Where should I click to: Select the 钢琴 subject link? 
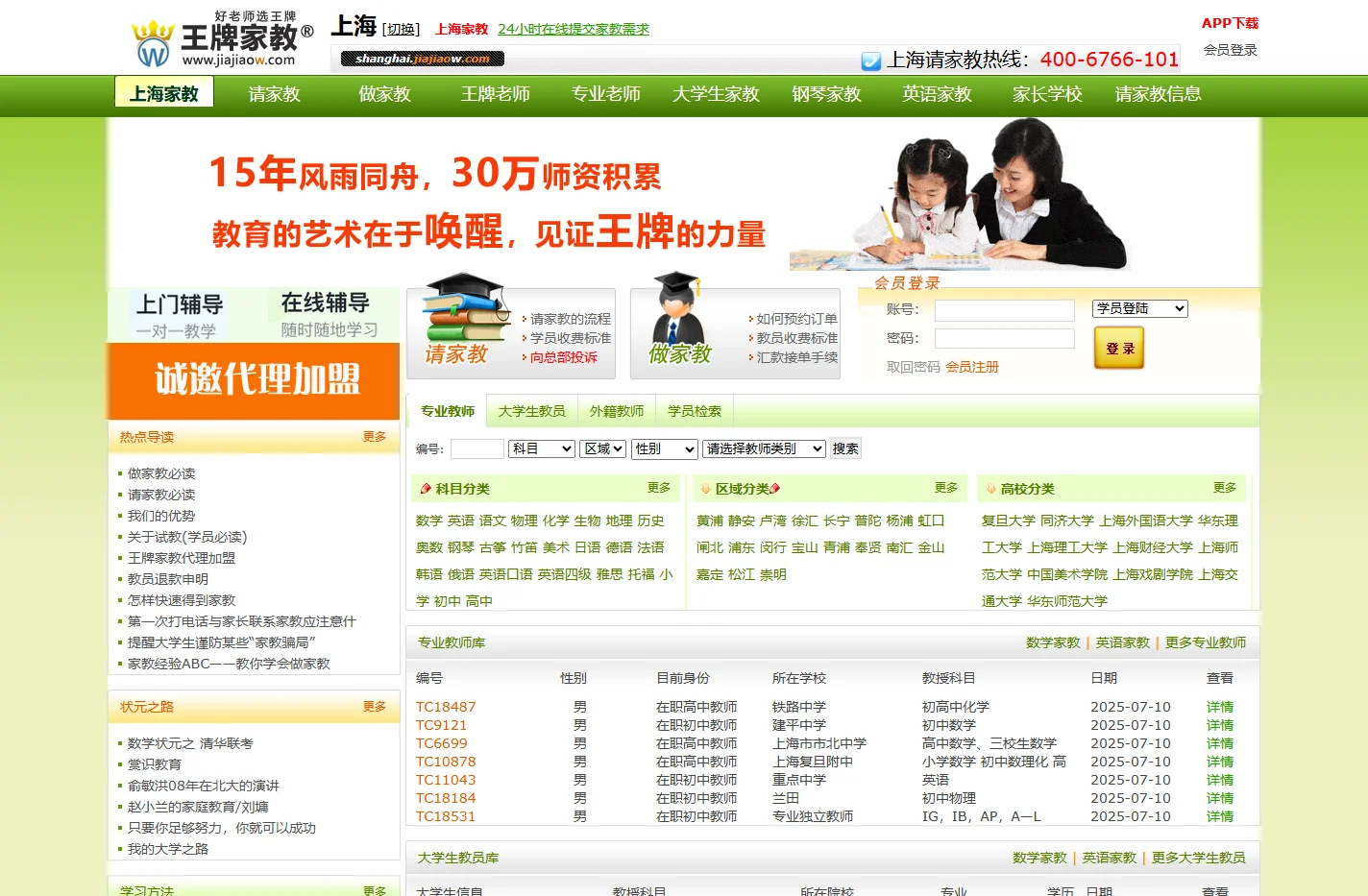point(461,547)
